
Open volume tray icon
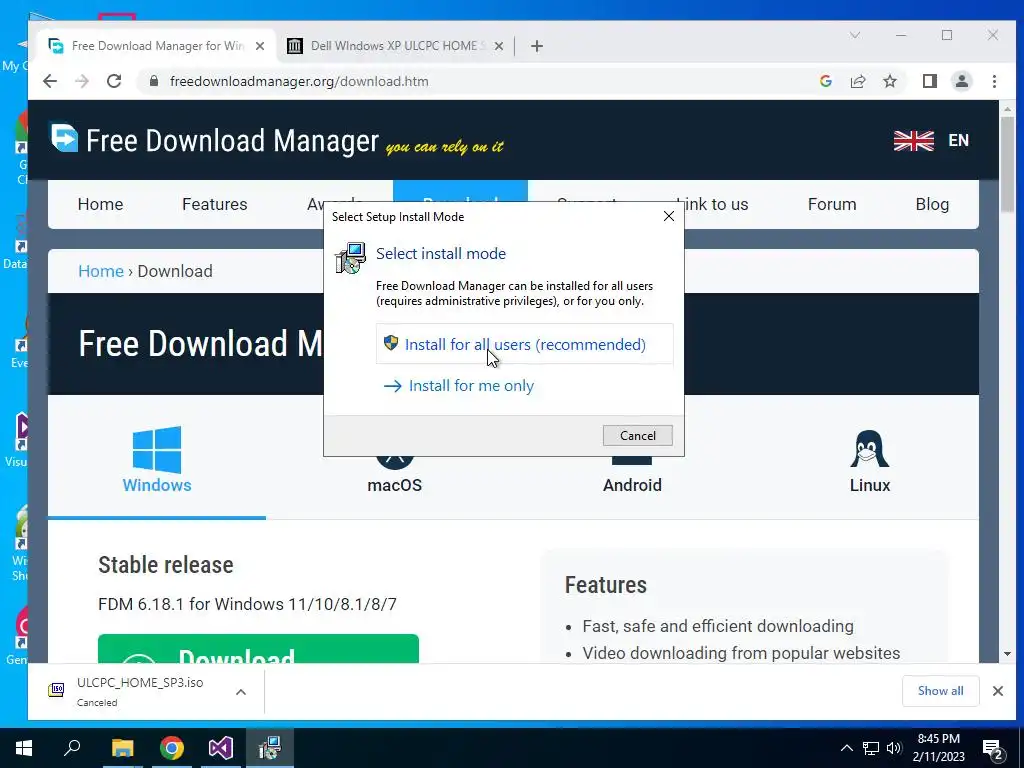point(894,748)
